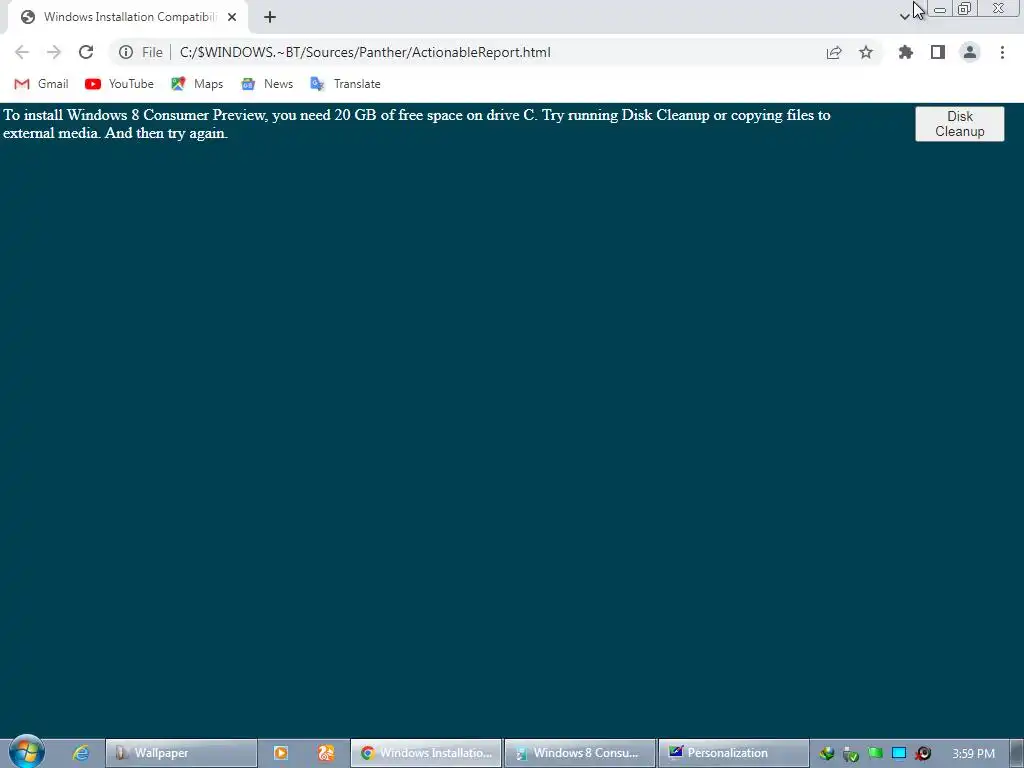Go back using the back arrow
Image resolution: width=1024 pixels, height=768 pixels.
click(x=22, y=52)
